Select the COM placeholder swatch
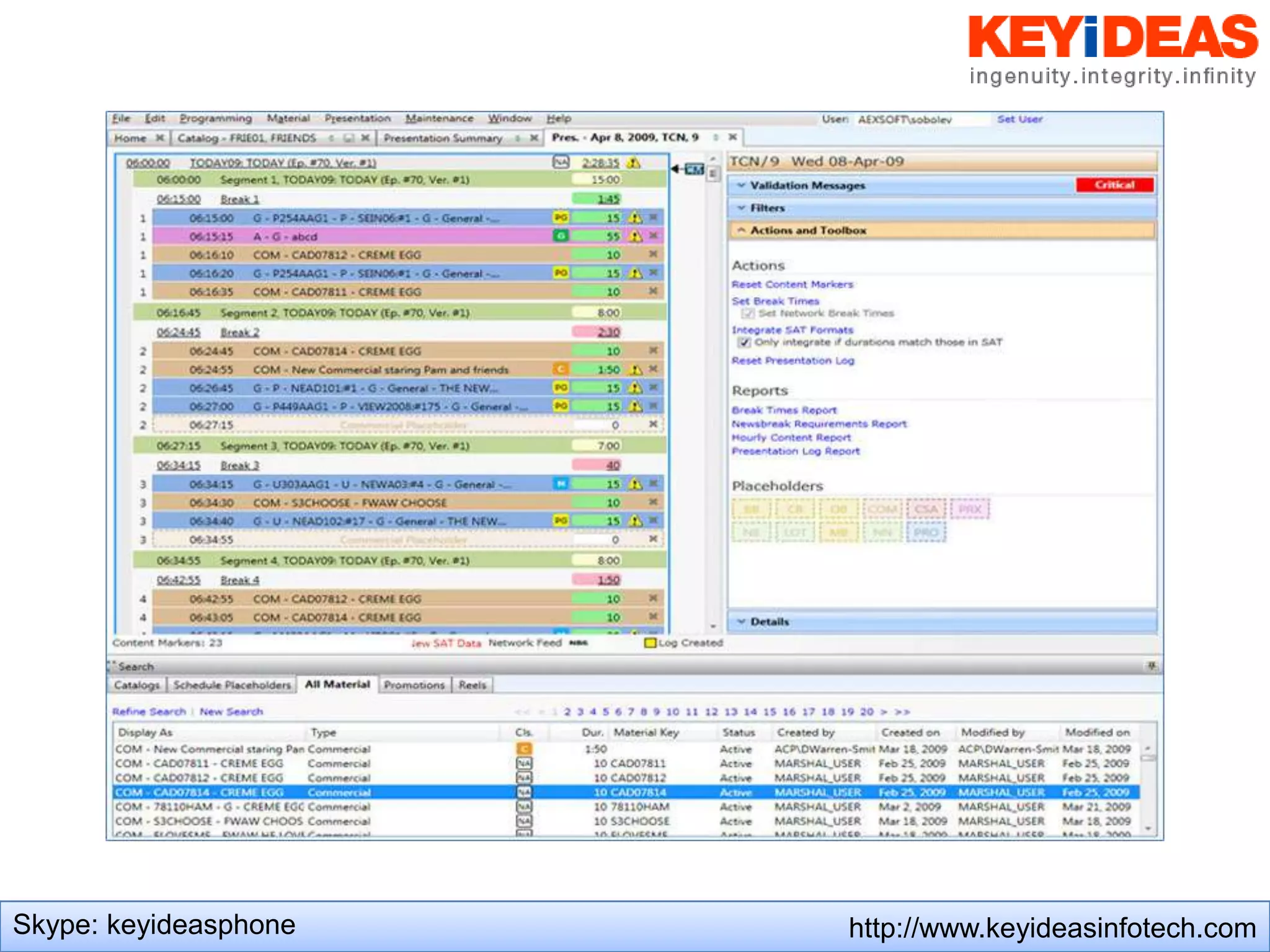This screenshot has height=952, width=1270. (x=881, y=509)
